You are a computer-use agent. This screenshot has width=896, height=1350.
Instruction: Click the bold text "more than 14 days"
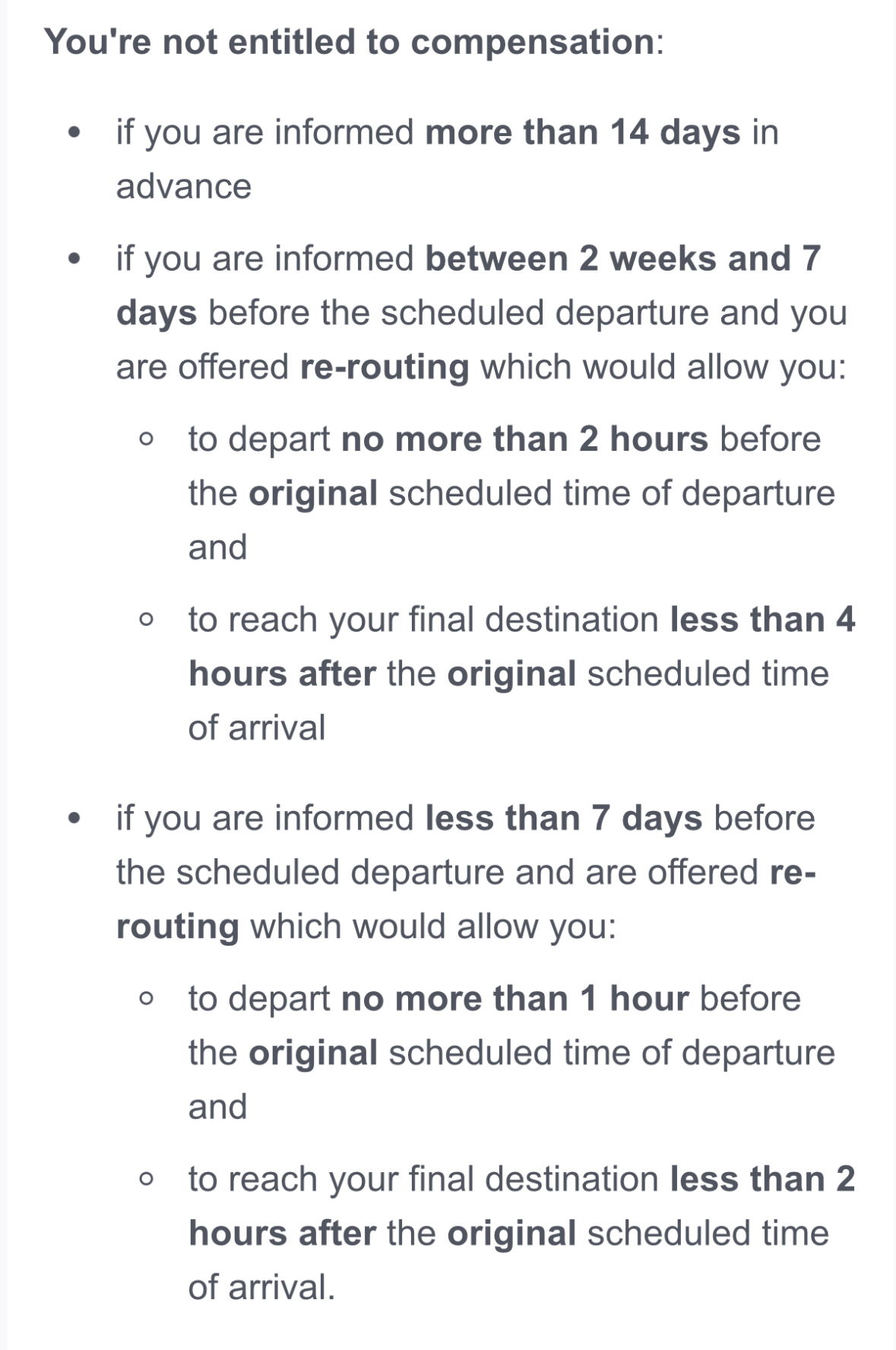pos(582,132)
